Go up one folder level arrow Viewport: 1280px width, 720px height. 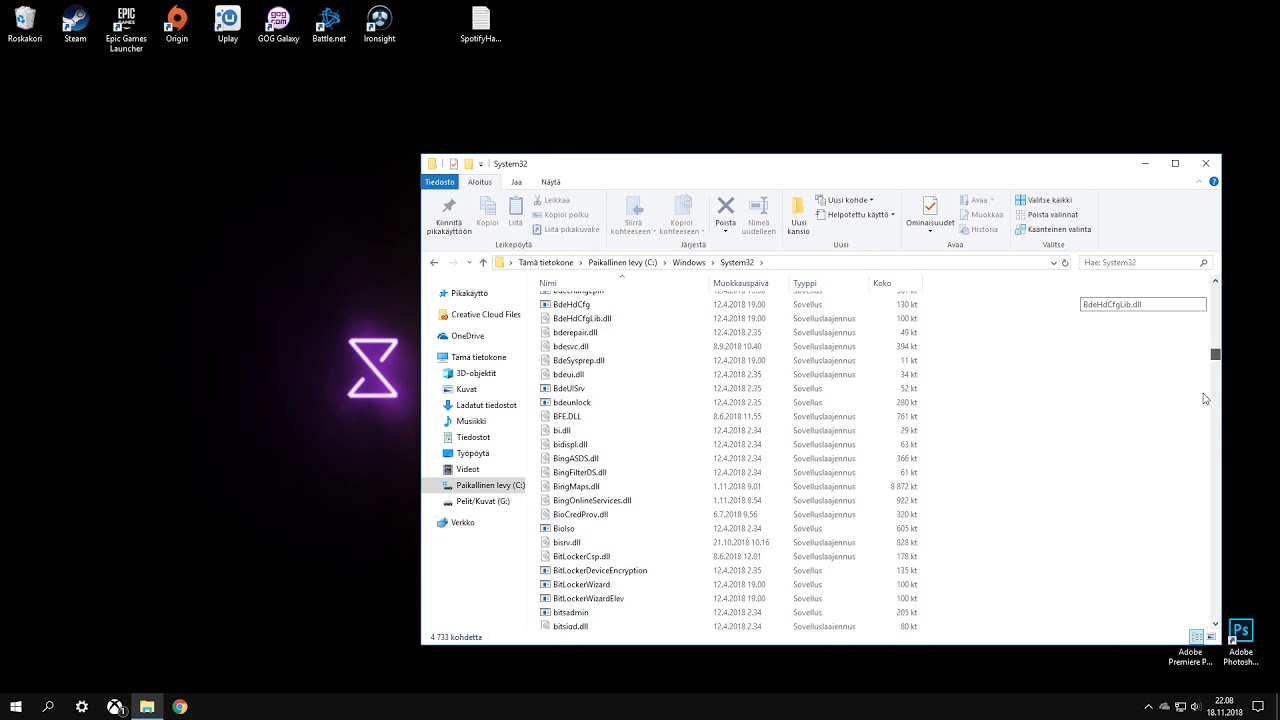point(483,263)
